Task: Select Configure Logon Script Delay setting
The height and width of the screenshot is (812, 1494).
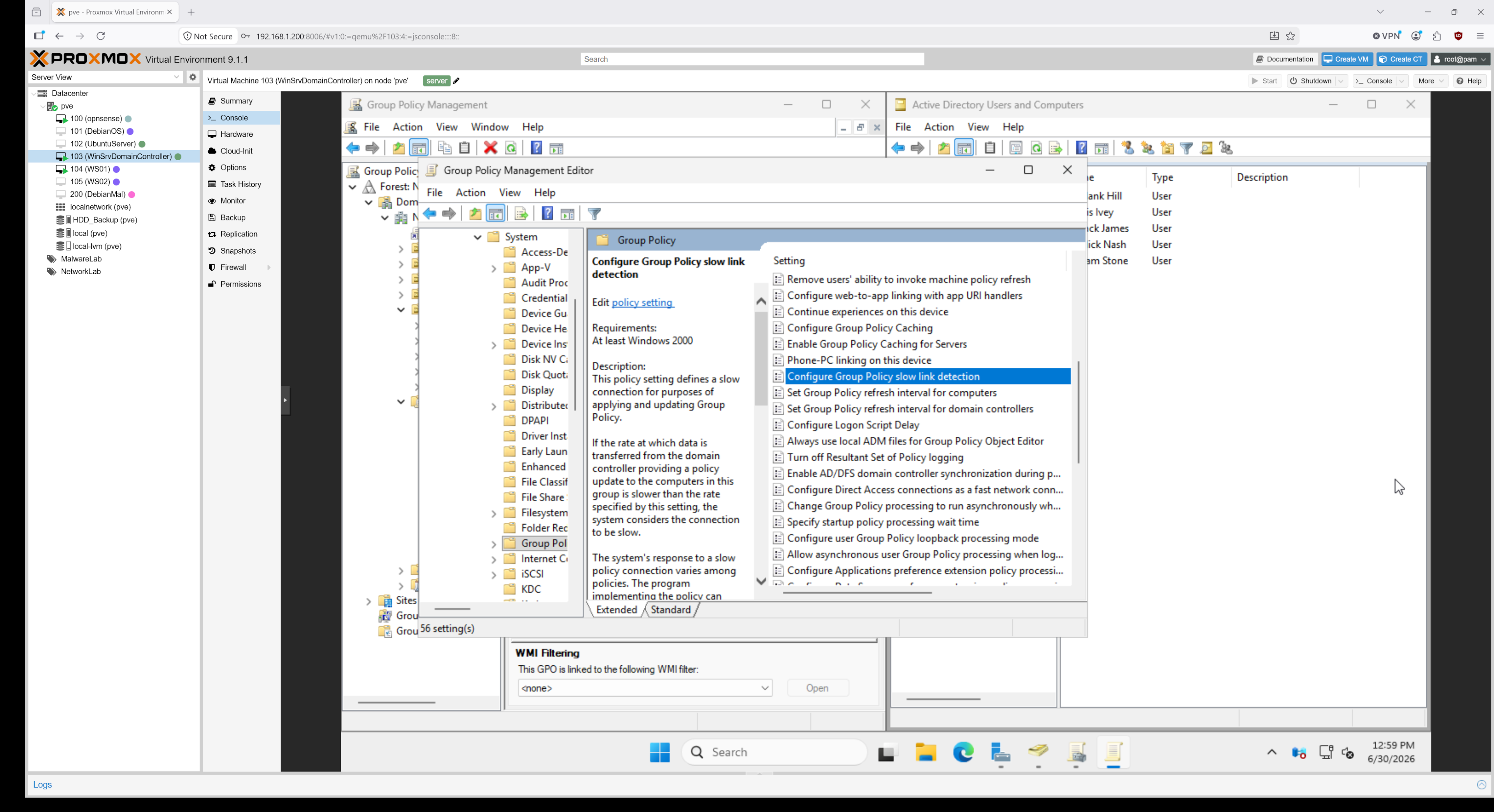Action: [x=852, y=425]
